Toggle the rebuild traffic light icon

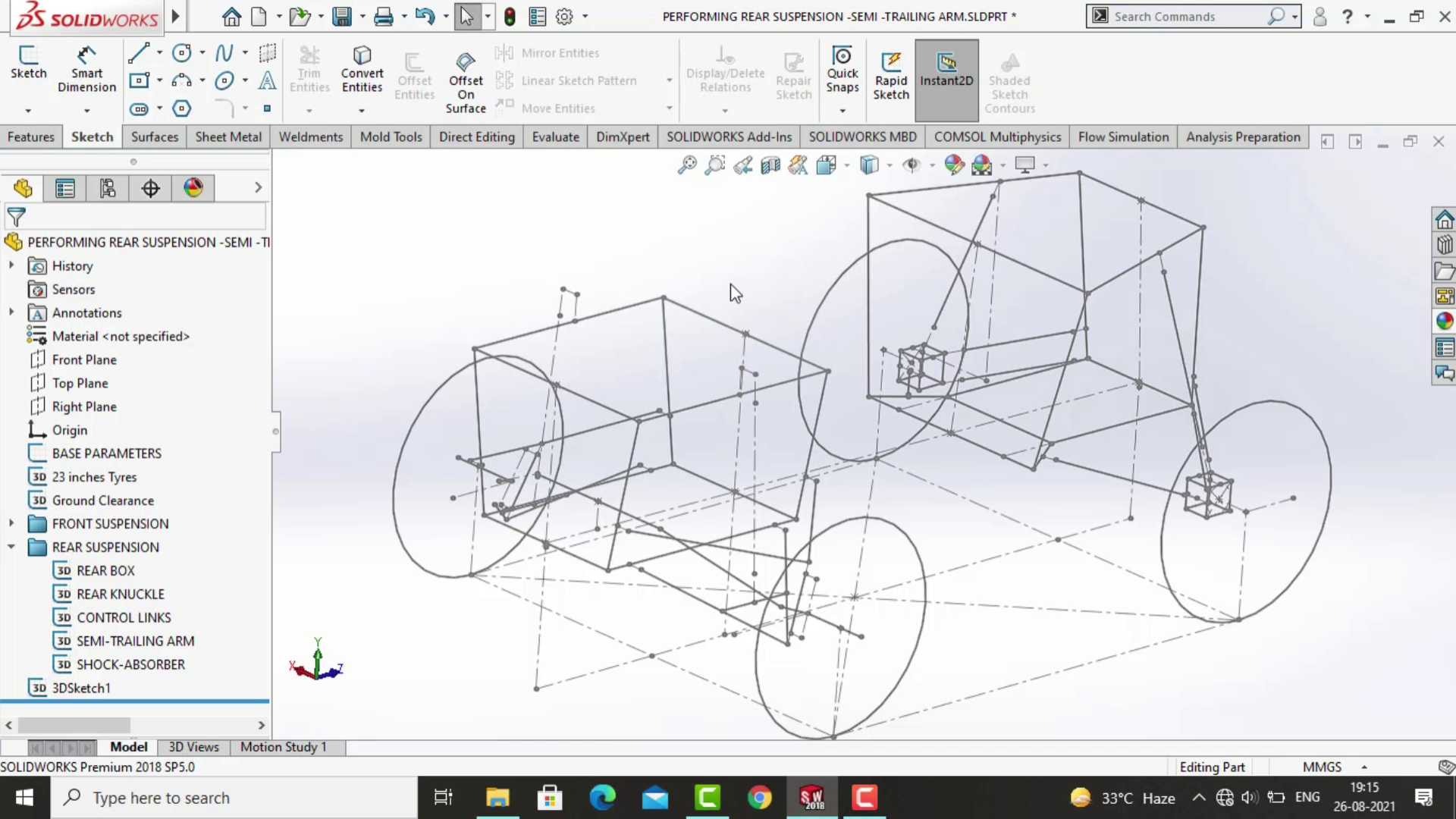(x=510, y=16)
